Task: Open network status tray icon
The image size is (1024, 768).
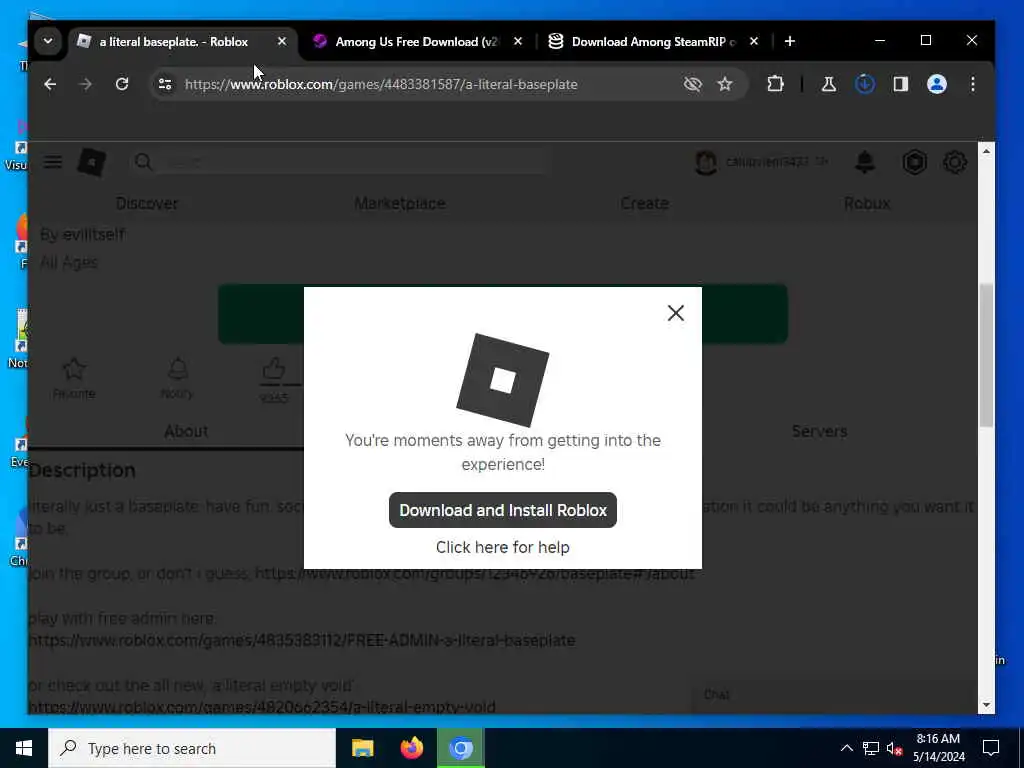Action: [x=871, y=748]
